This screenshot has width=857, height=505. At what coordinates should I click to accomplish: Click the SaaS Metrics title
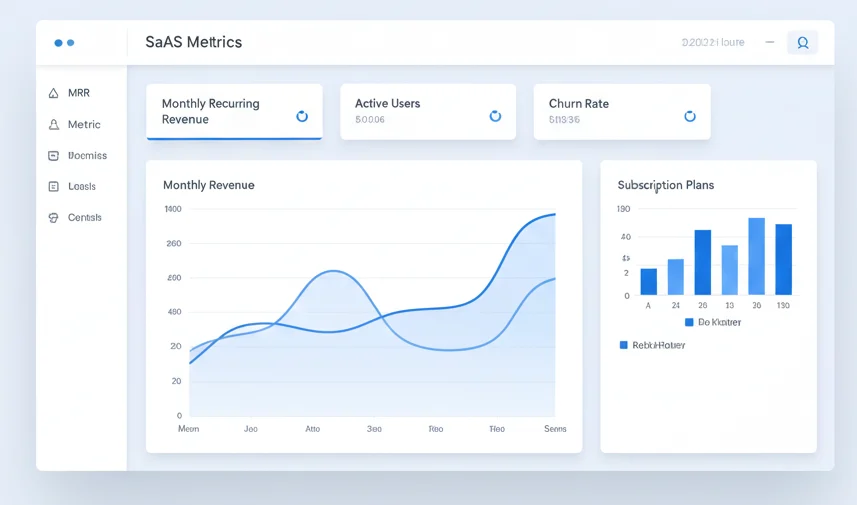pyautogui.click(x=193, y=42)
